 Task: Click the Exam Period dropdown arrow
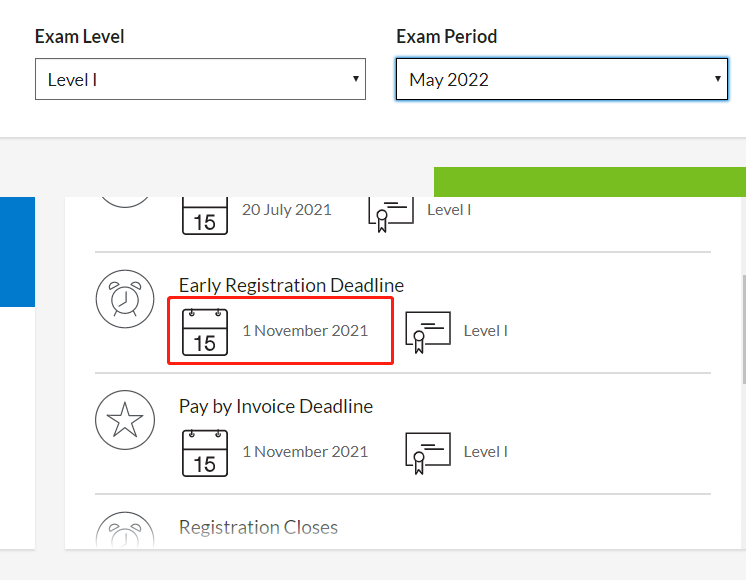coord(717,79)
